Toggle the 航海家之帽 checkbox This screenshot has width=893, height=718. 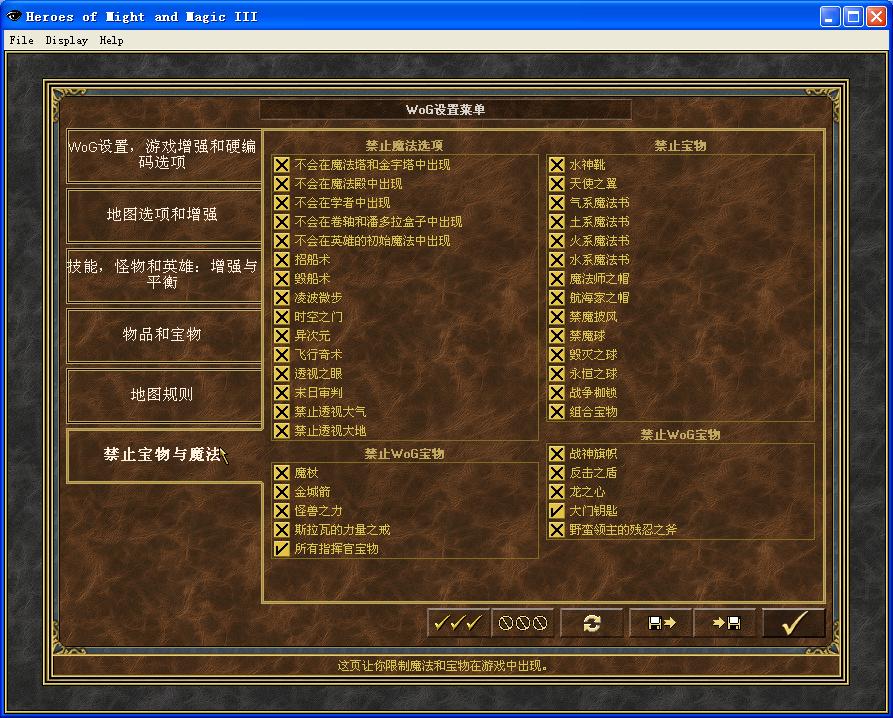pos(556,297)
